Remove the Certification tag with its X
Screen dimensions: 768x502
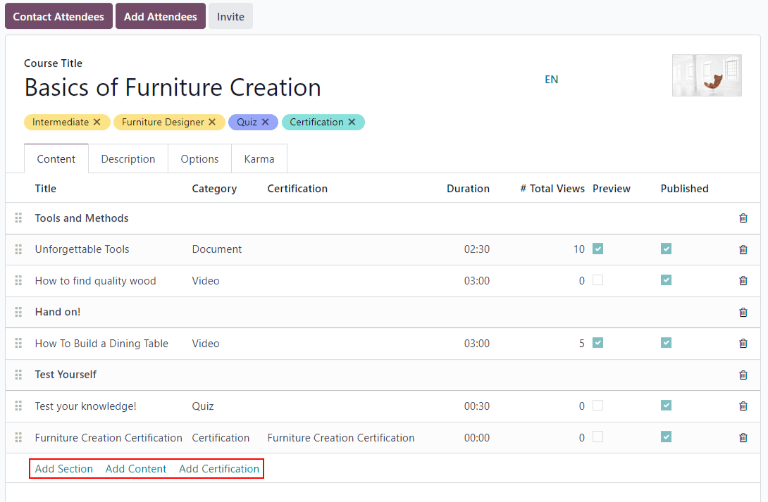352,122
